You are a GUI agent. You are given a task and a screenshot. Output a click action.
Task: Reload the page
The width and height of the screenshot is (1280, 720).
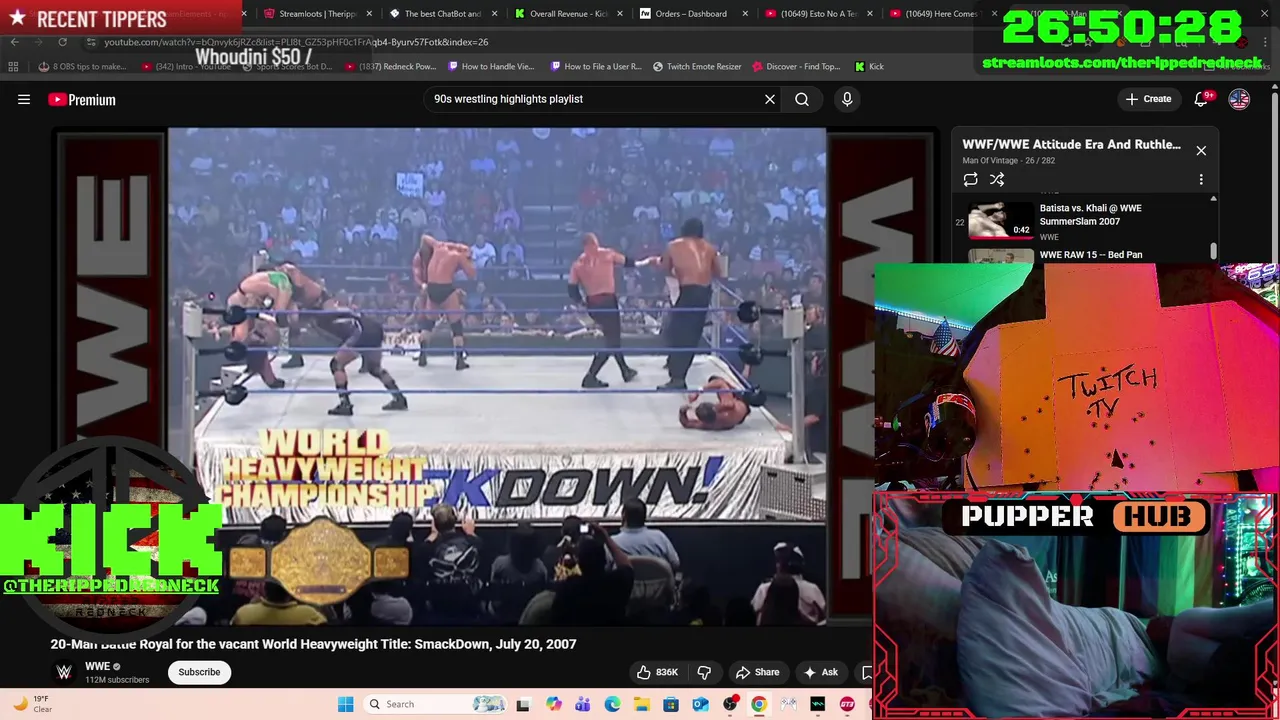point(62,42)
